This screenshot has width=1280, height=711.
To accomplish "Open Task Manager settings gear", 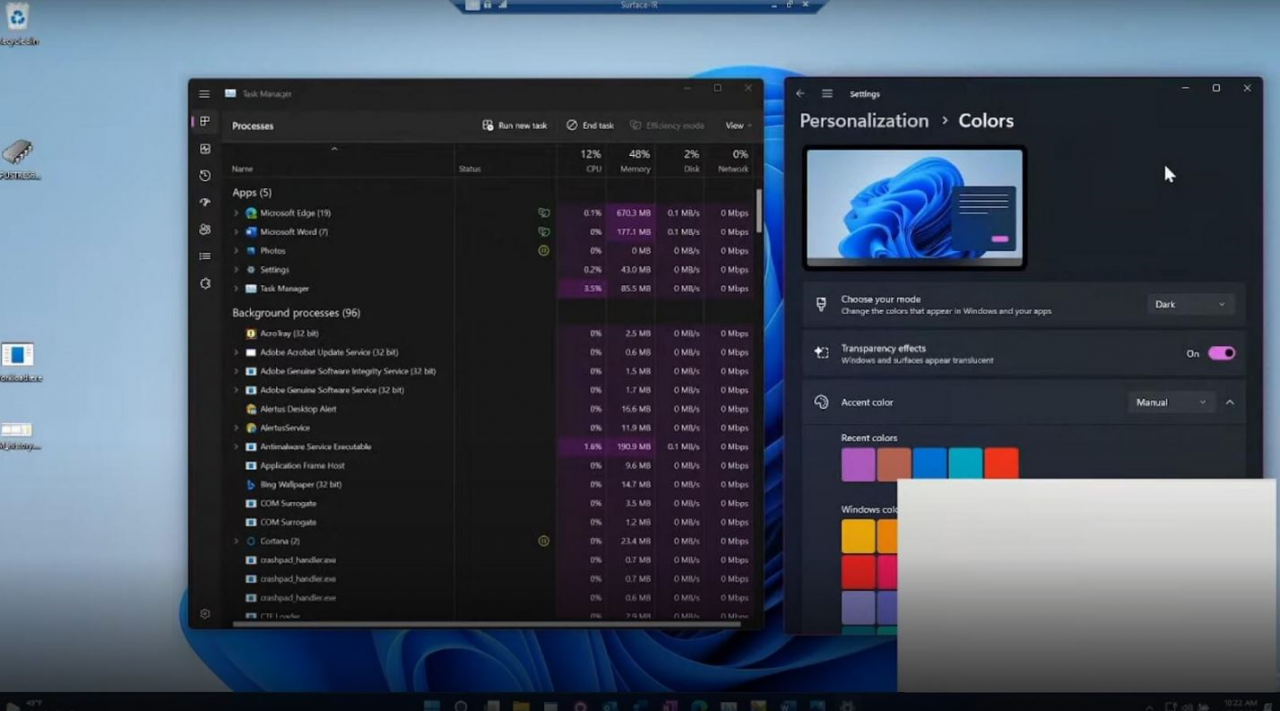I will 205,614.
